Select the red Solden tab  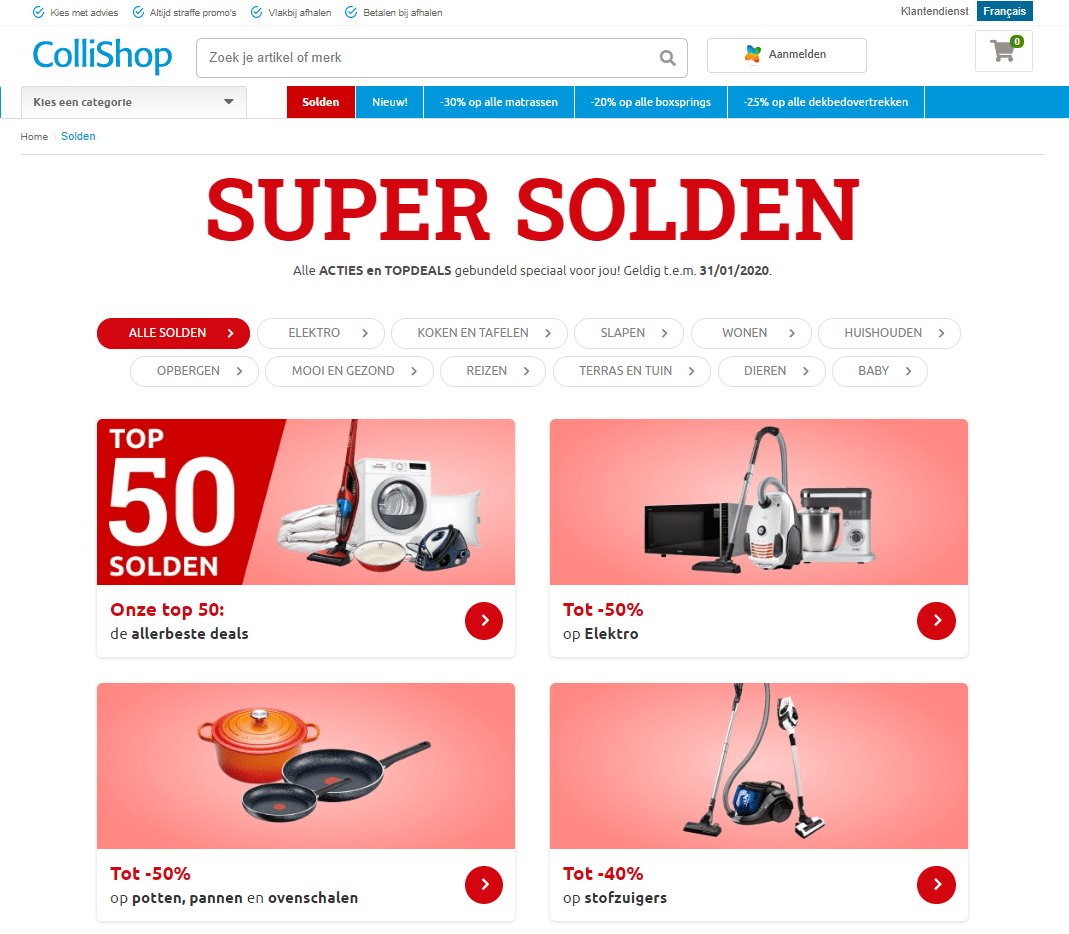click(320, 102)
